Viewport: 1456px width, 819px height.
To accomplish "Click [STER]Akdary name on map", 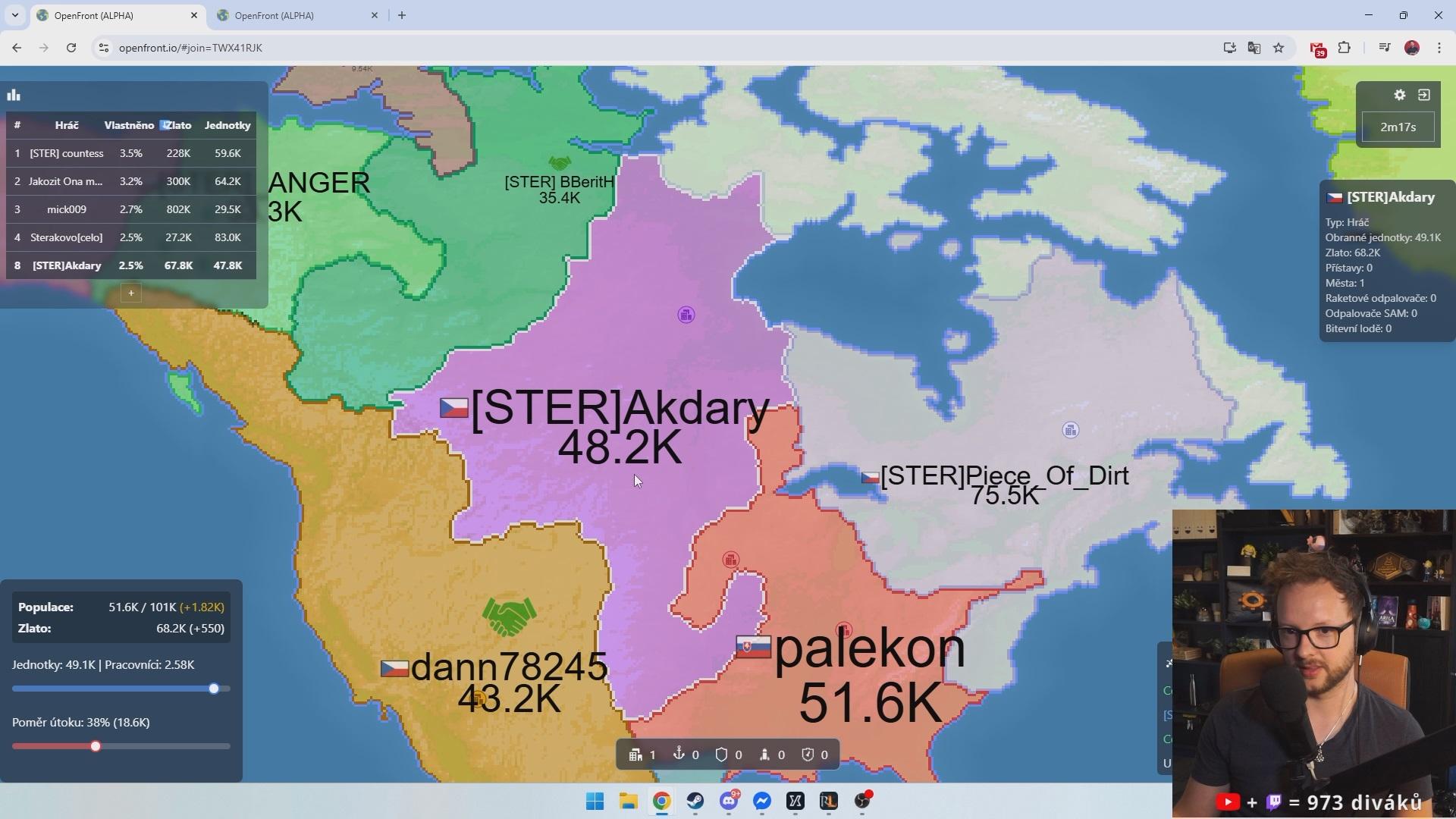I will point(620,408).
